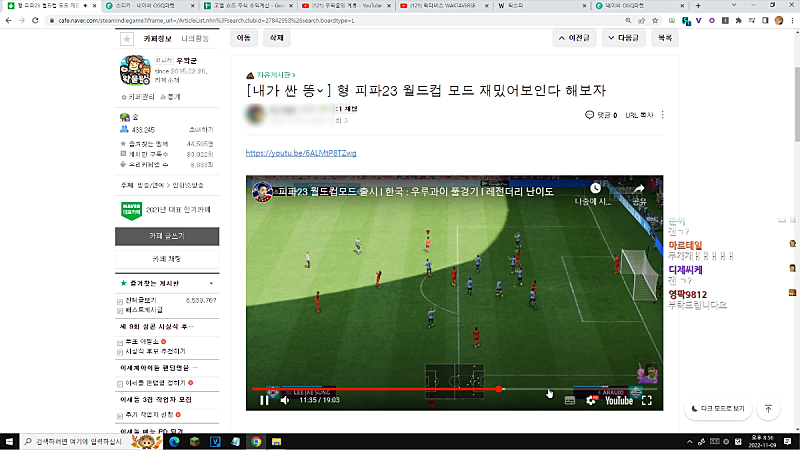Open the 전체글보기 board
Viewport: 800px width, 450px height.
[141, 301]
